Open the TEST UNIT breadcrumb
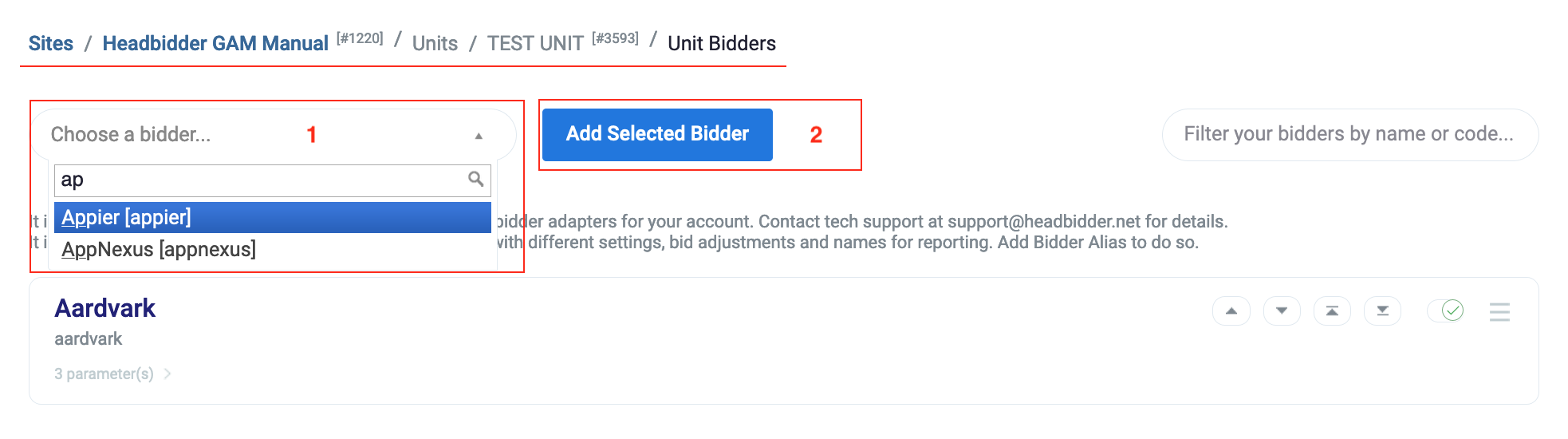Screen dimensions: 1568x439 click(535, 43)
